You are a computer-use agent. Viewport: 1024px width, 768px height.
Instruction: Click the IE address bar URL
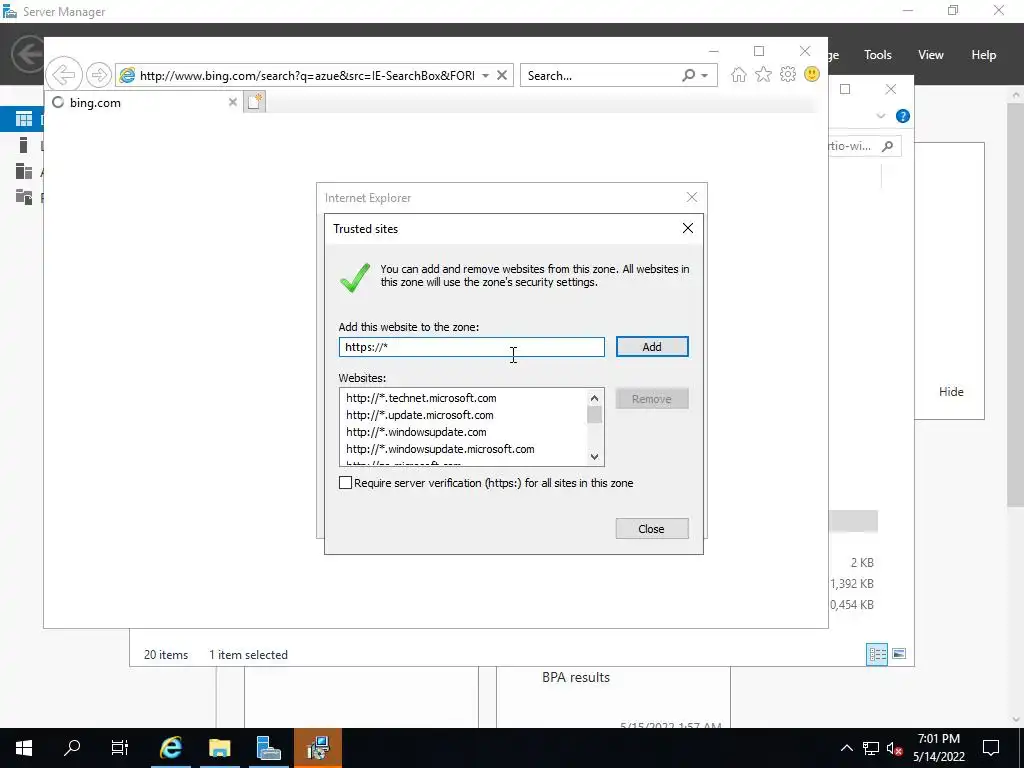(x=307, y=76)
